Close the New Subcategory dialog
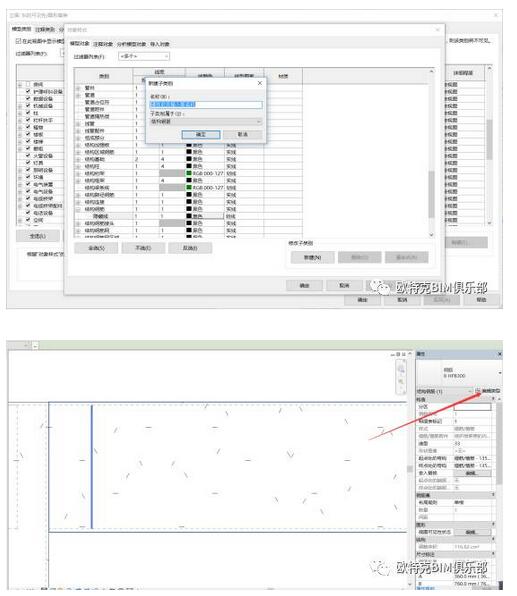 (x=260, y=83)
